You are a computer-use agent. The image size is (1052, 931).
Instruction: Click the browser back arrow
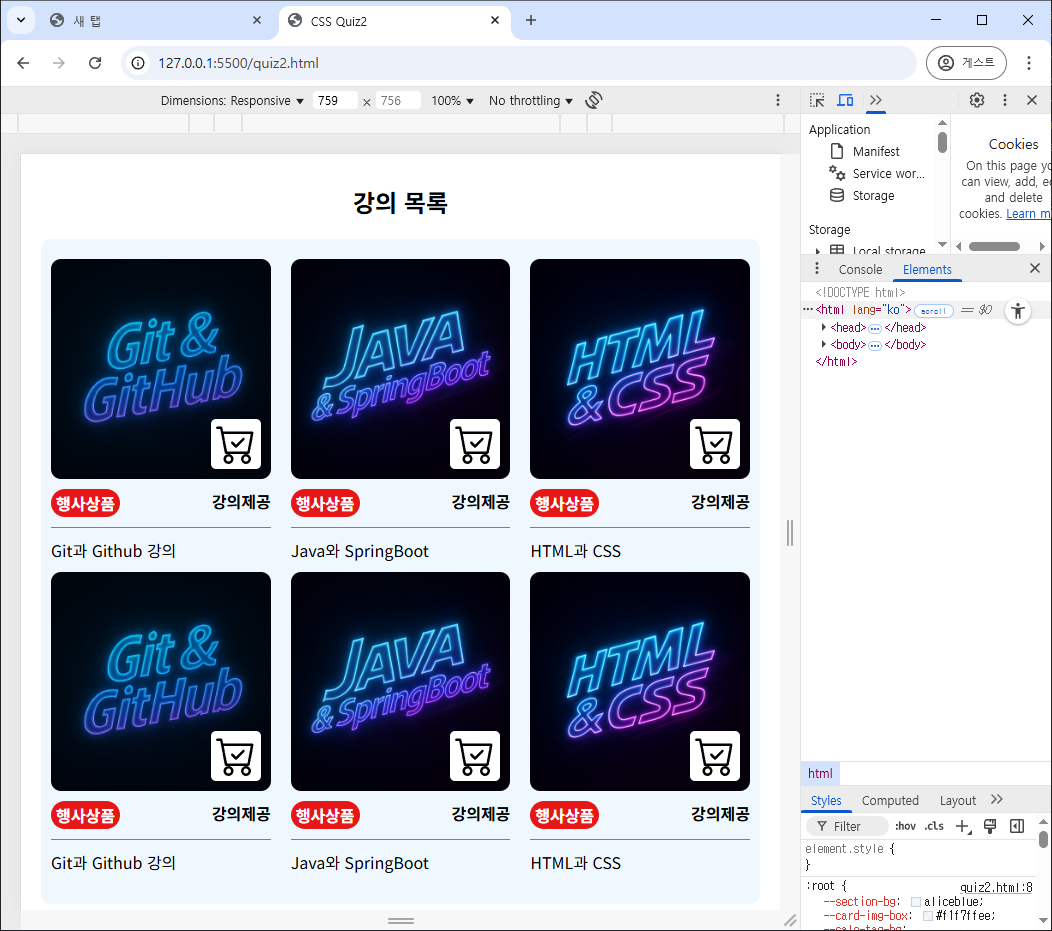tap(23, 63)
